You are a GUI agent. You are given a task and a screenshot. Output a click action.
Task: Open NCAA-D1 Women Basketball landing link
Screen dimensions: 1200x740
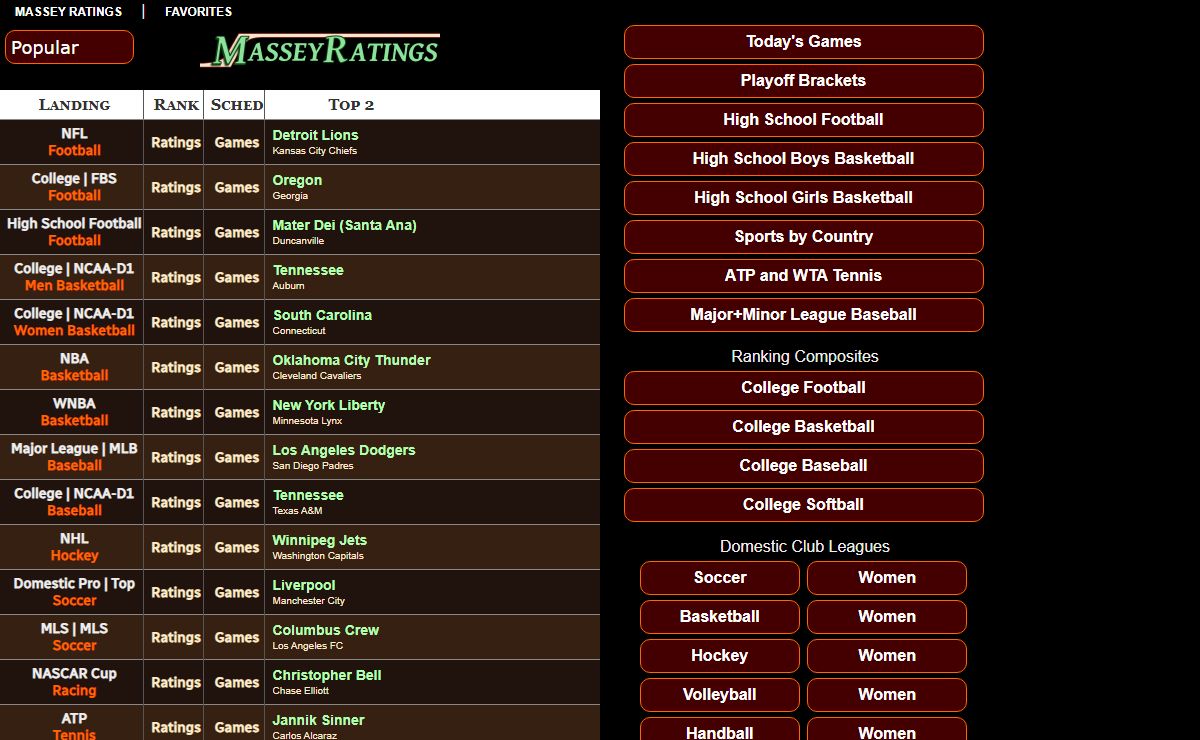click(x=74, y=322)
